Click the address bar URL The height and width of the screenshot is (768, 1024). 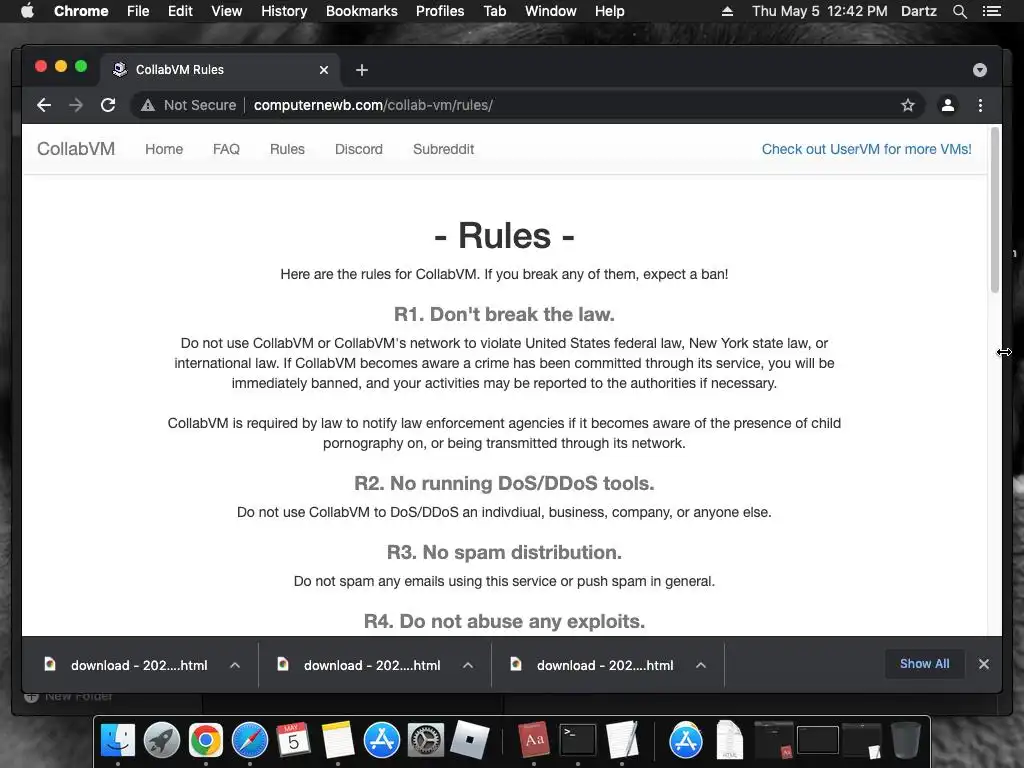pyautogui.click(x=373, y=105)
